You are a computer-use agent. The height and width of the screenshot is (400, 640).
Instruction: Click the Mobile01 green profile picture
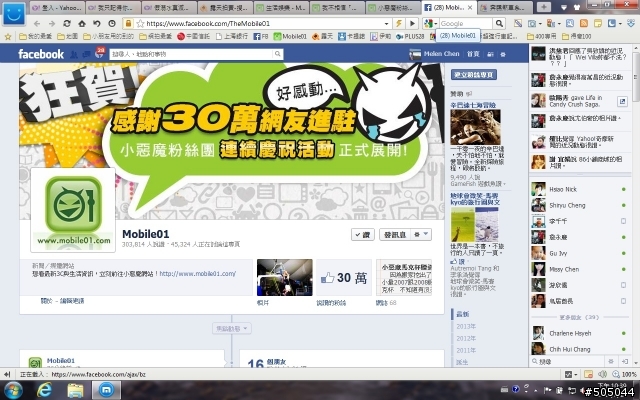click(73, 210)
